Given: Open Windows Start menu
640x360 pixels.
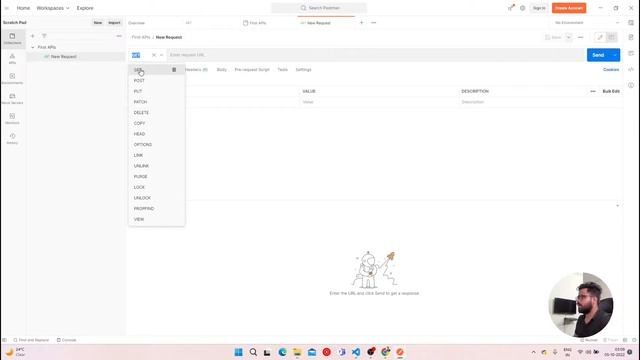Looking at the screenshot, I should click(238, 352).
